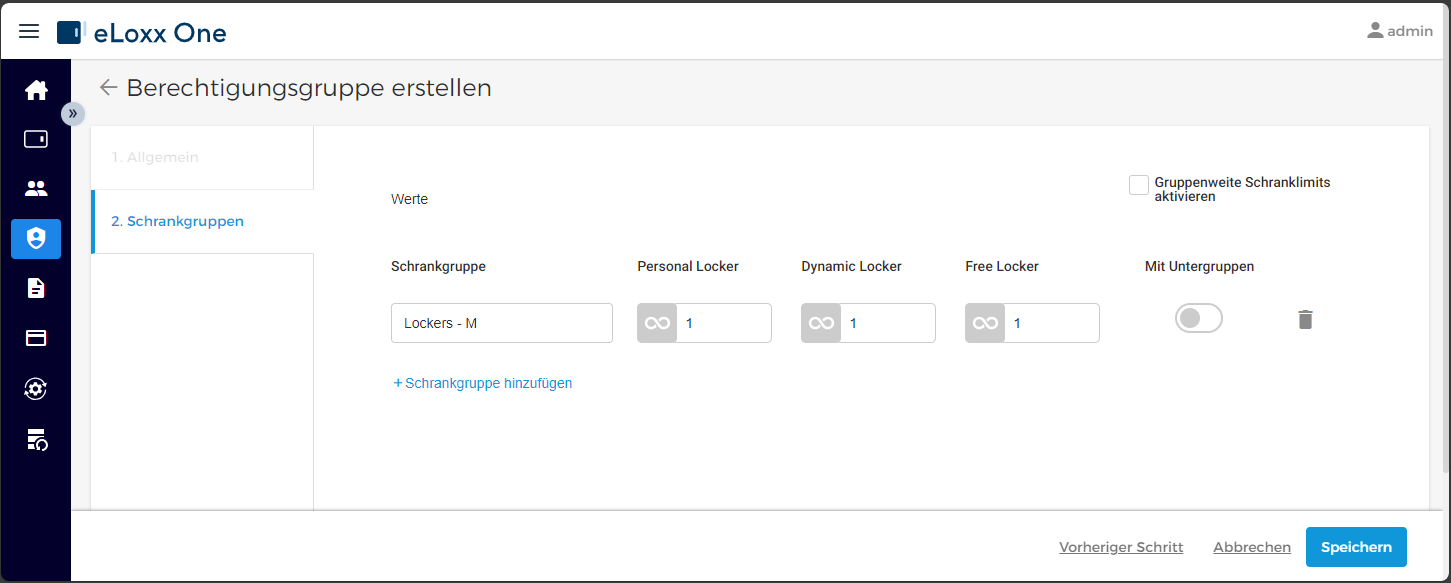The height and width of the screenshot is (583, 1451).
Task: Go to Vorheriger Schritt
Action: tap(1121, 547)
